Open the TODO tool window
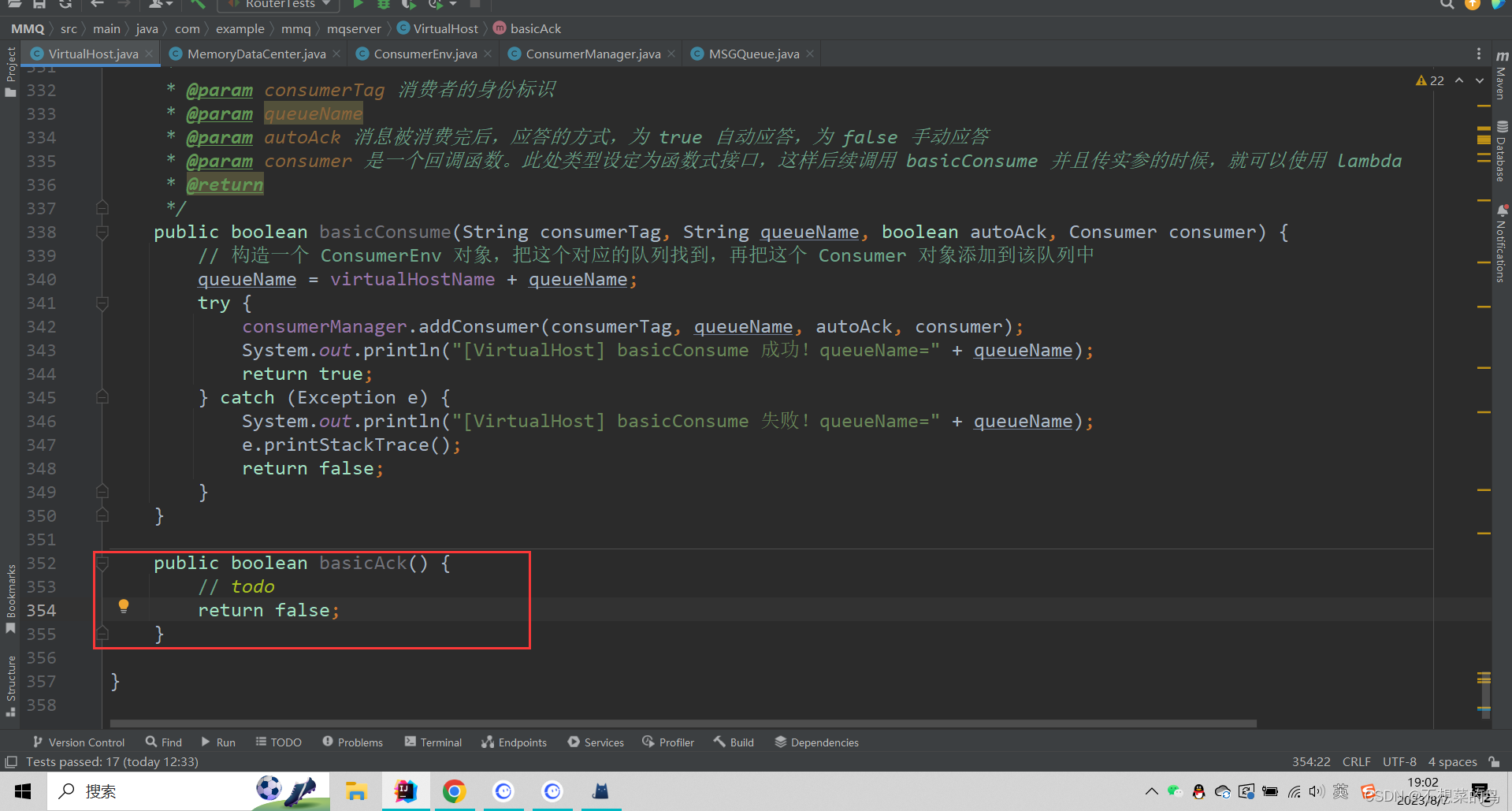This screenshot has width=1512, height=811. coord(279,742)
